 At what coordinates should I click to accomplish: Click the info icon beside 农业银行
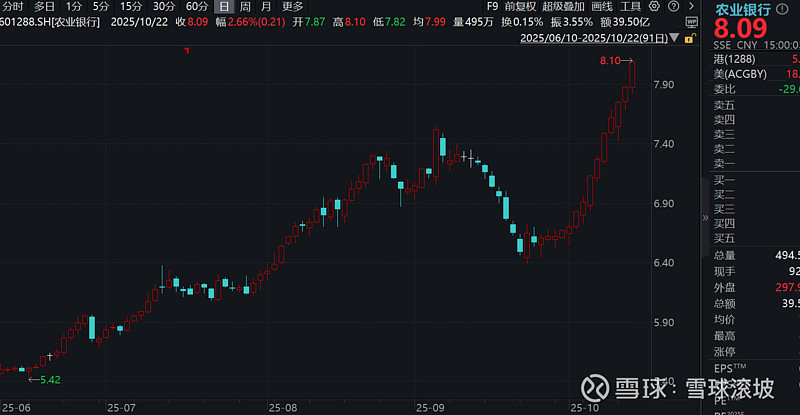781,8
